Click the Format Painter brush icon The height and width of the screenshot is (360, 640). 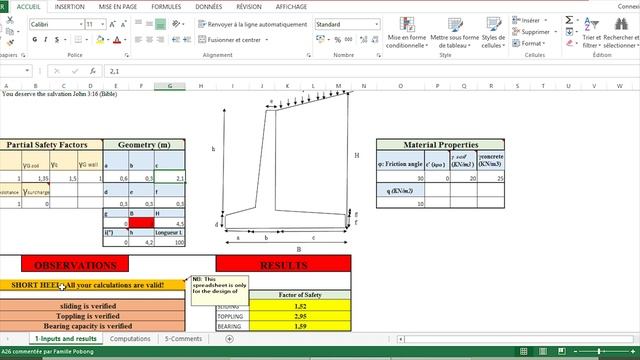point(10,42)
